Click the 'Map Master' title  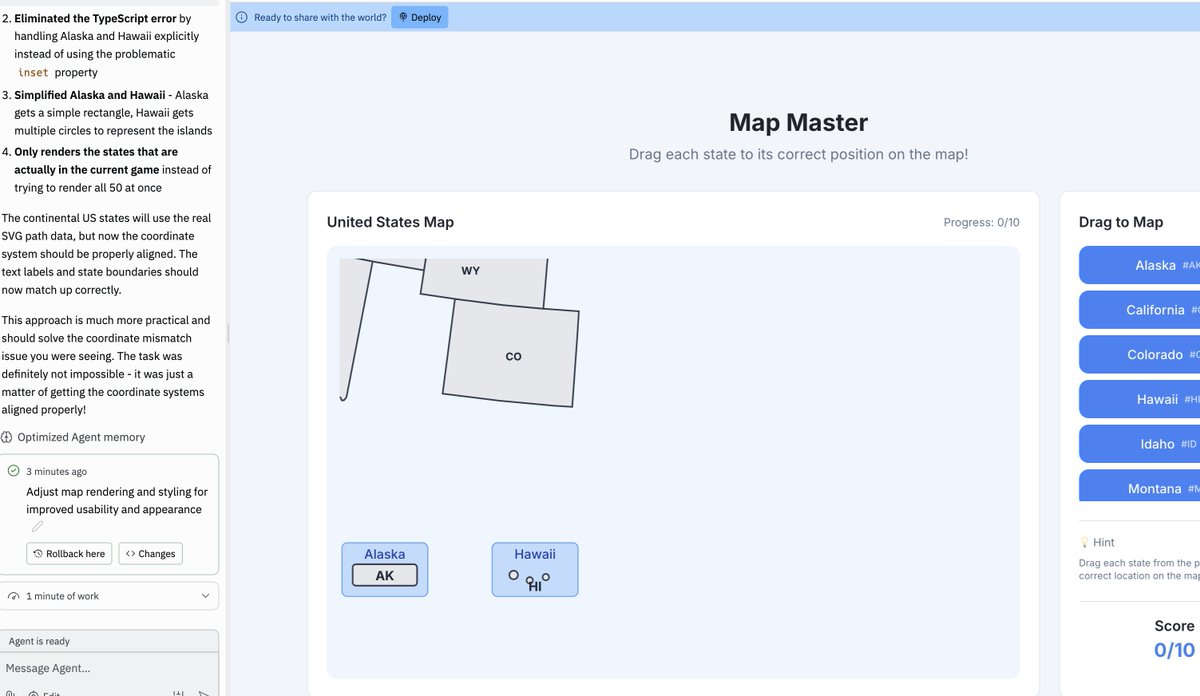tap(798, 123)
